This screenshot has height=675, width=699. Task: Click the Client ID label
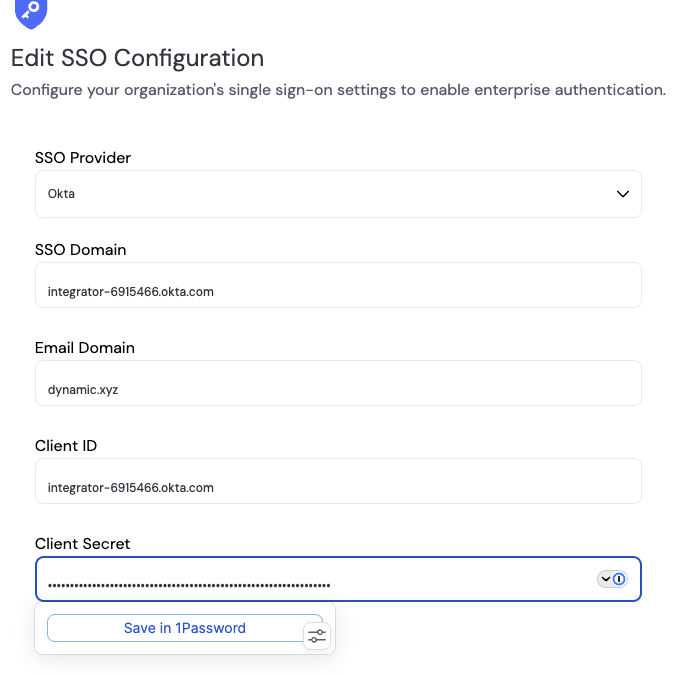66,446
